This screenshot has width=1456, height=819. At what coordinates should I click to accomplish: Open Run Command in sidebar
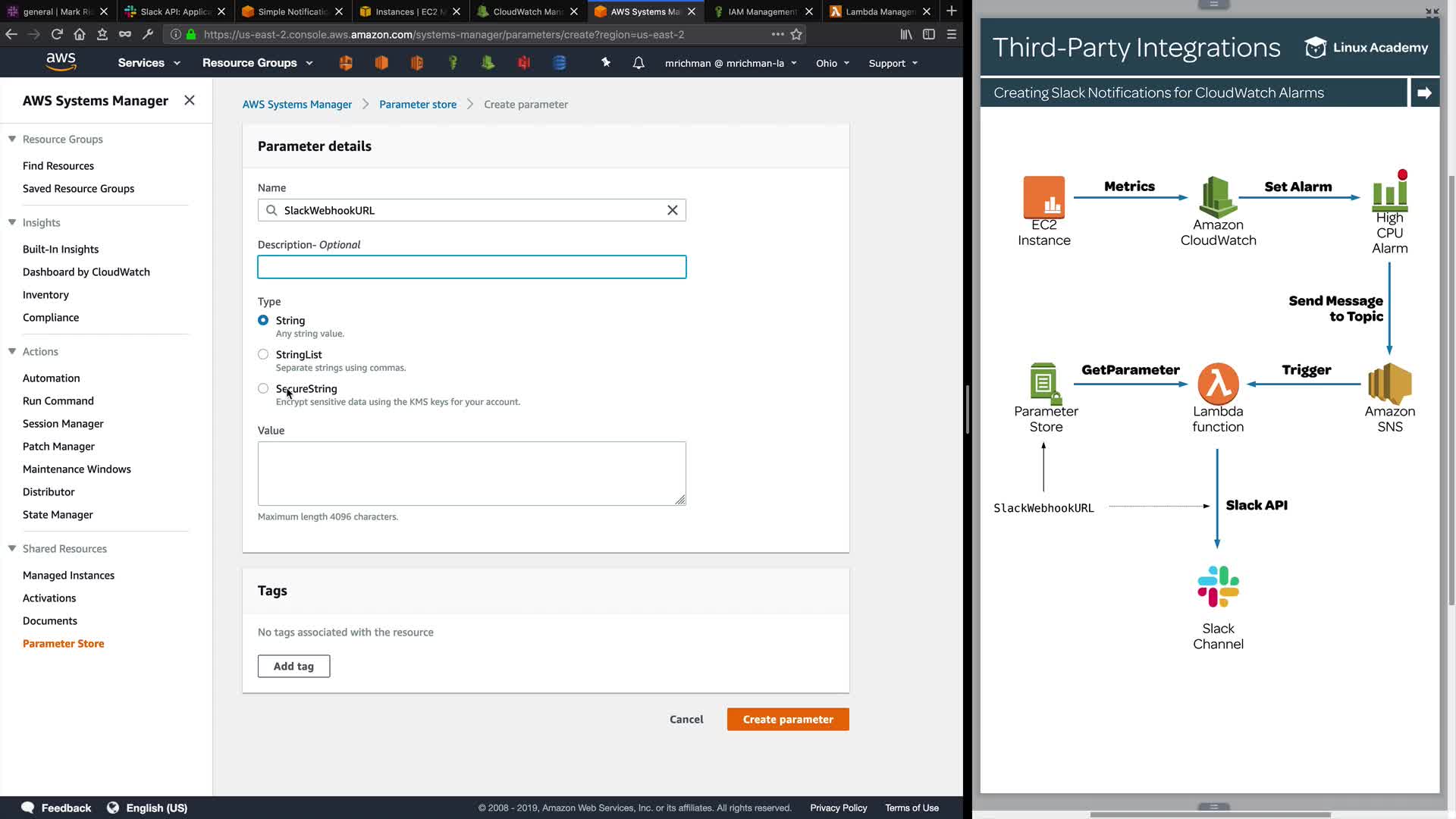(58, 400)
